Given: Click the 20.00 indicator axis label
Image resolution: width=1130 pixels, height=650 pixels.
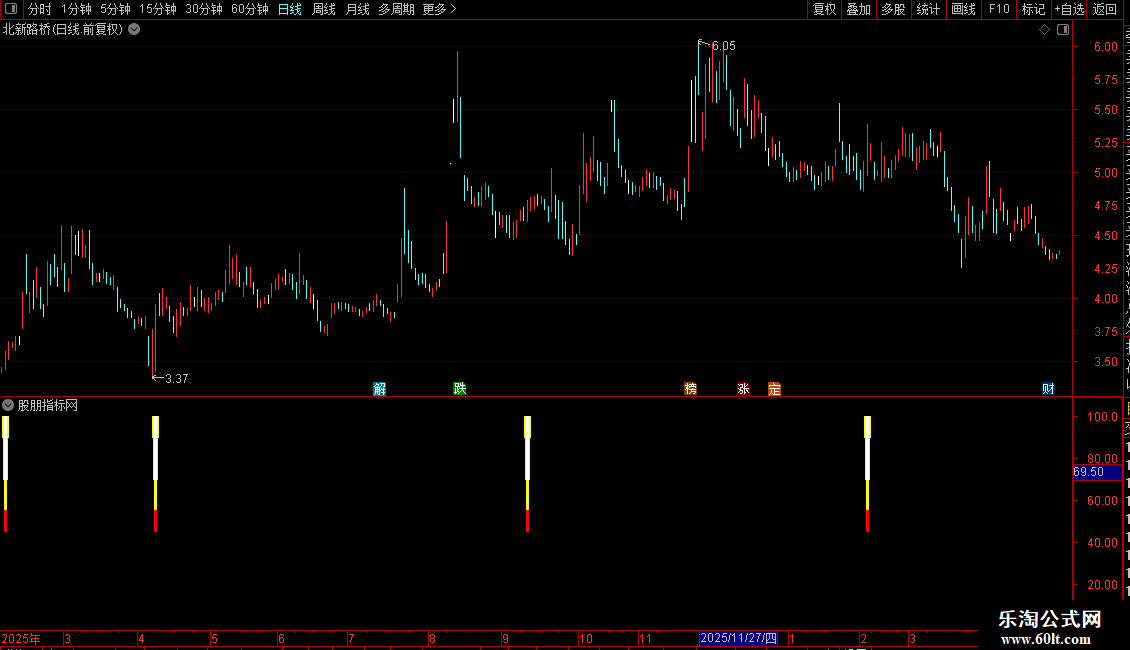Looking at the screenshot, I should (x=1102, y=584).
